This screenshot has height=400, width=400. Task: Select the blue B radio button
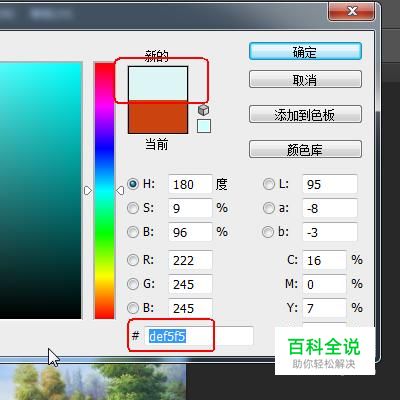pos(133,308)
